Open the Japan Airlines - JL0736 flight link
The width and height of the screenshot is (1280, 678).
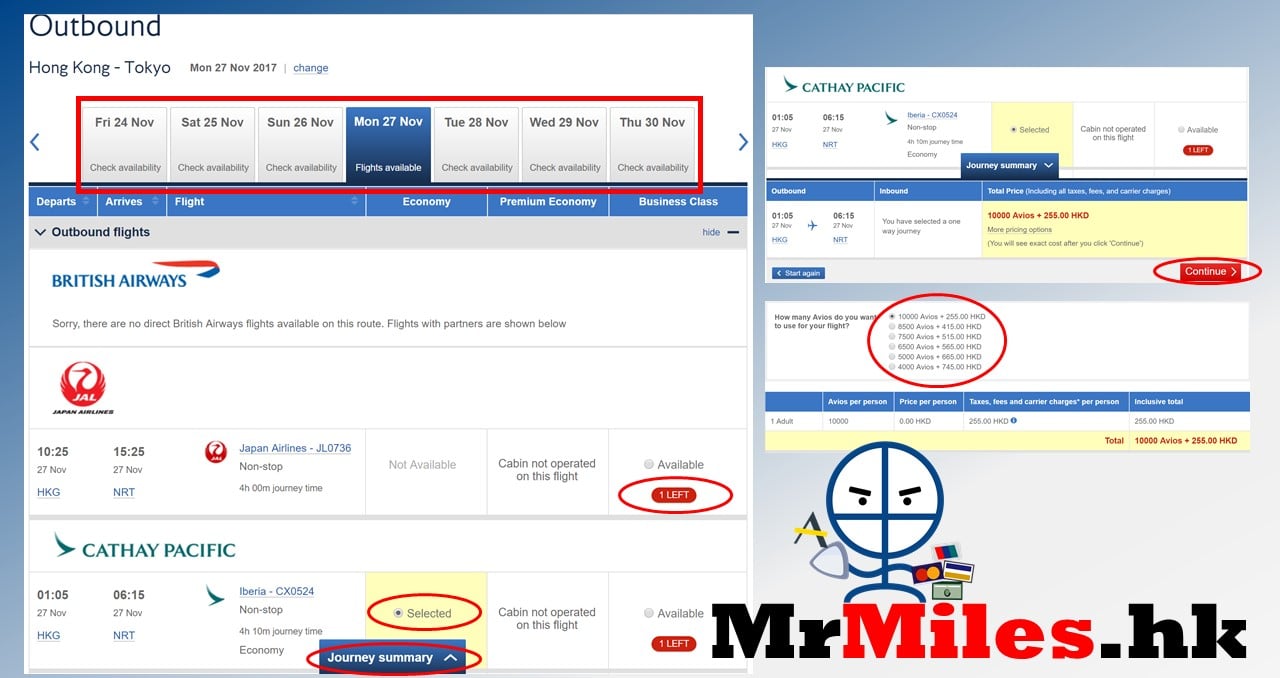point(295,448)
